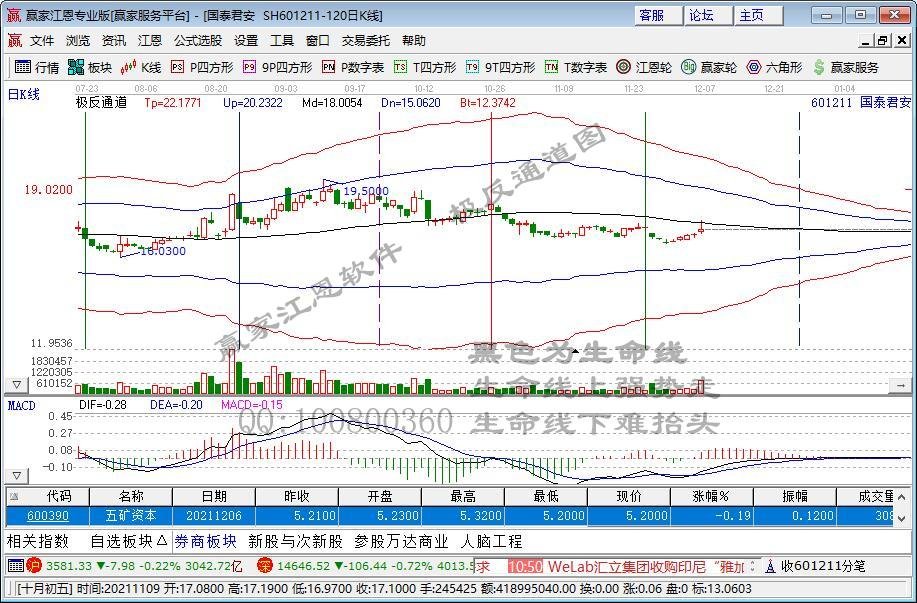Viewport: 917px width, 603px height.
Task: Click the WeLab汇立集团 news ticker headline
Action: [647, 566]
